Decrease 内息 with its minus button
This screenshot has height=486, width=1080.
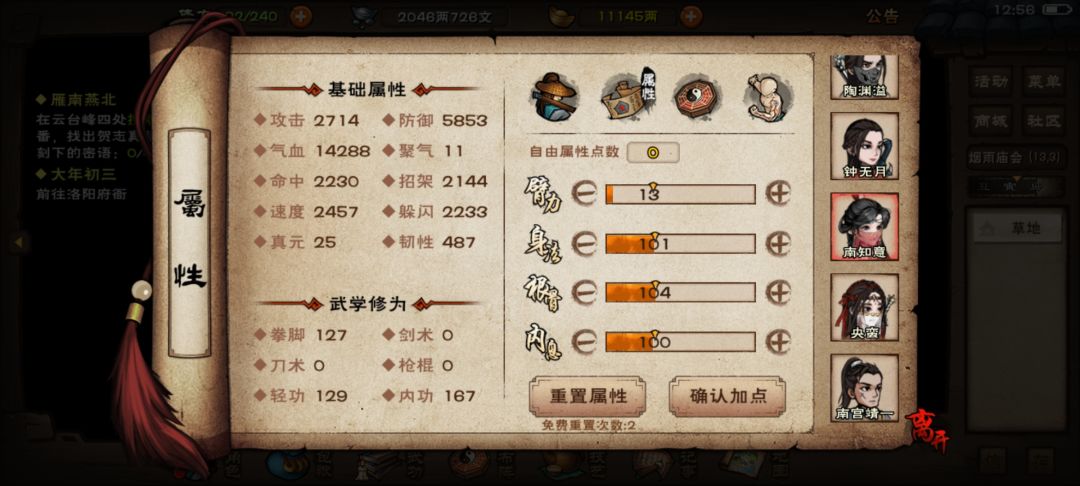point(584,341)
